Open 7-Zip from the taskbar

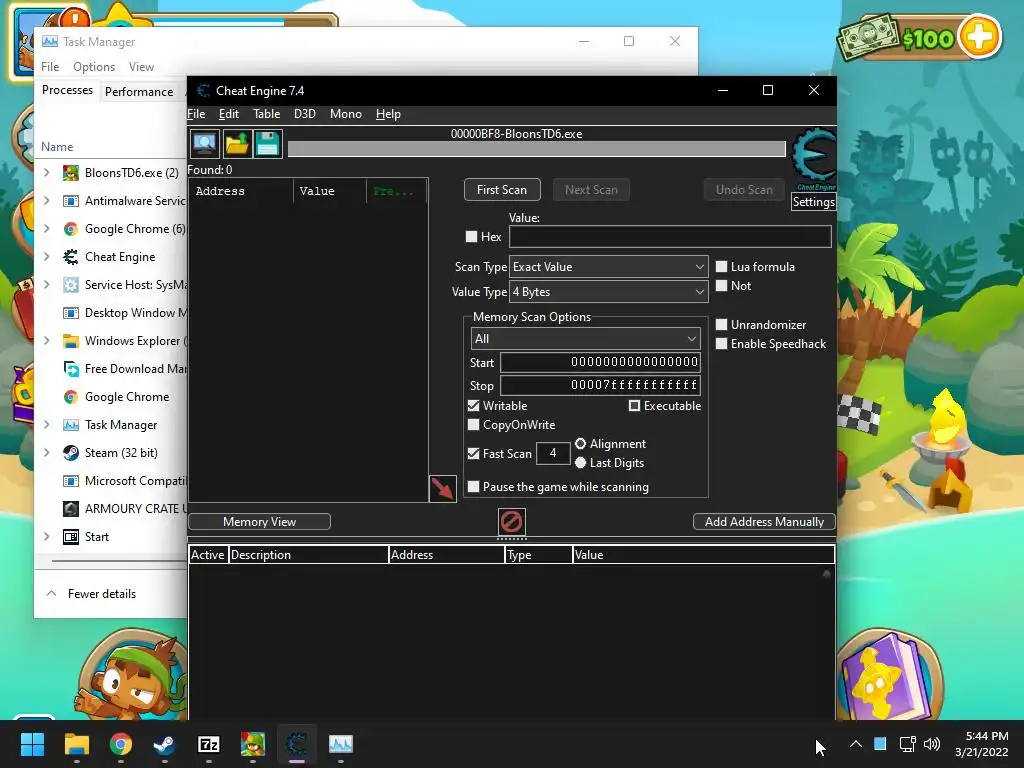tap(208, 744)
